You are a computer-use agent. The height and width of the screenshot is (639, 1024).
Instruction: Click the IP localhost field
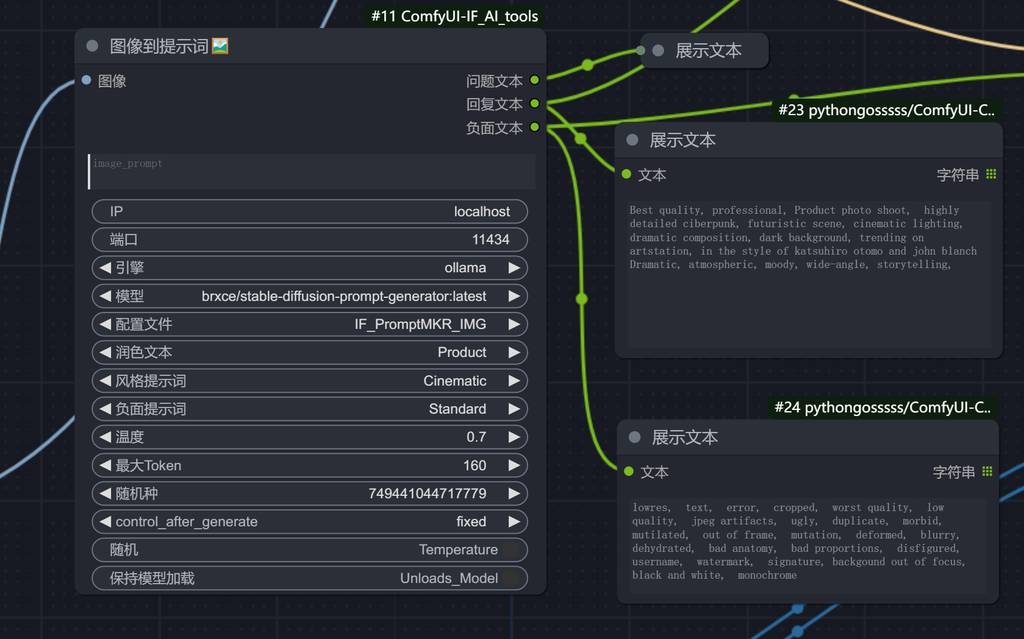tap(309, 211)
